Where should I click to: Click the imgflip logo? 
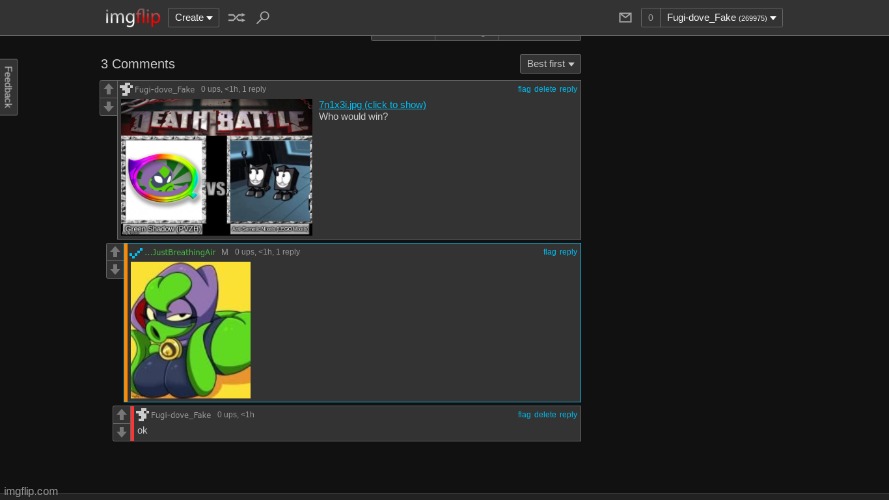coord(133,18)
